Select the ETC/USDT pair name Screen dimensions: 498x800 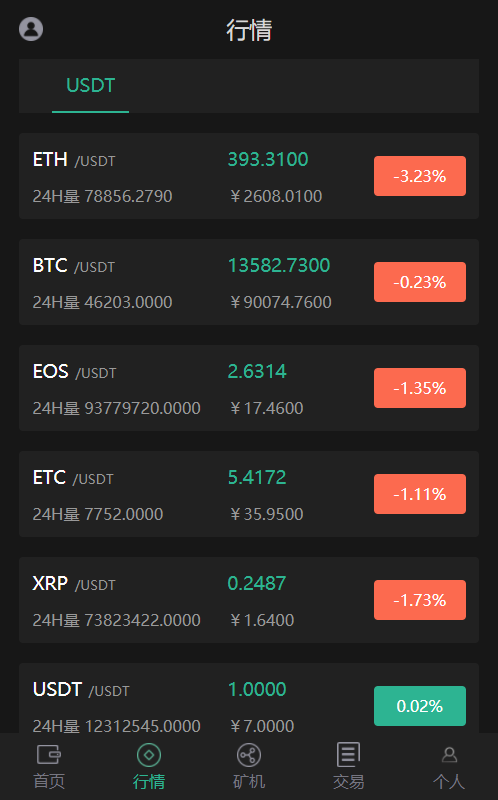(x=73, y=478)
